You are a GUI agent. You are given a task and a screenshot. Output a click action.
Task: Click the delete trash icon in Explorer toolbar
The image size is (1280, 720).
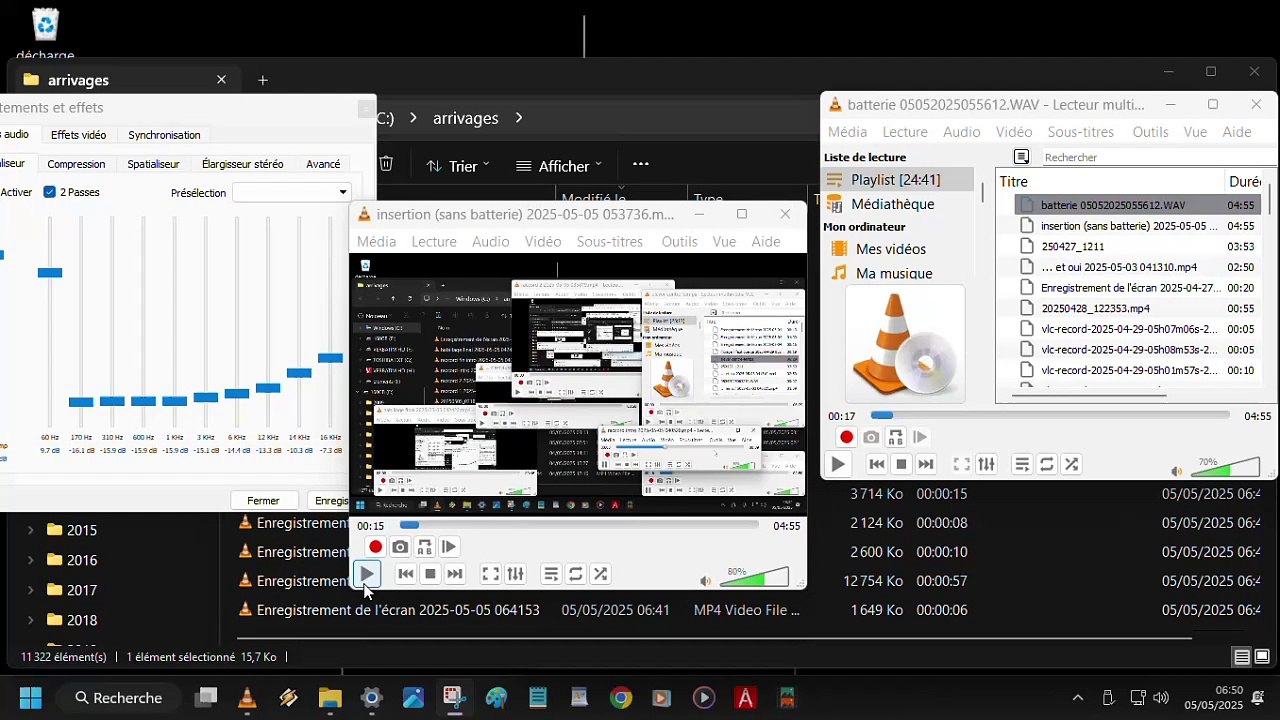386,164
